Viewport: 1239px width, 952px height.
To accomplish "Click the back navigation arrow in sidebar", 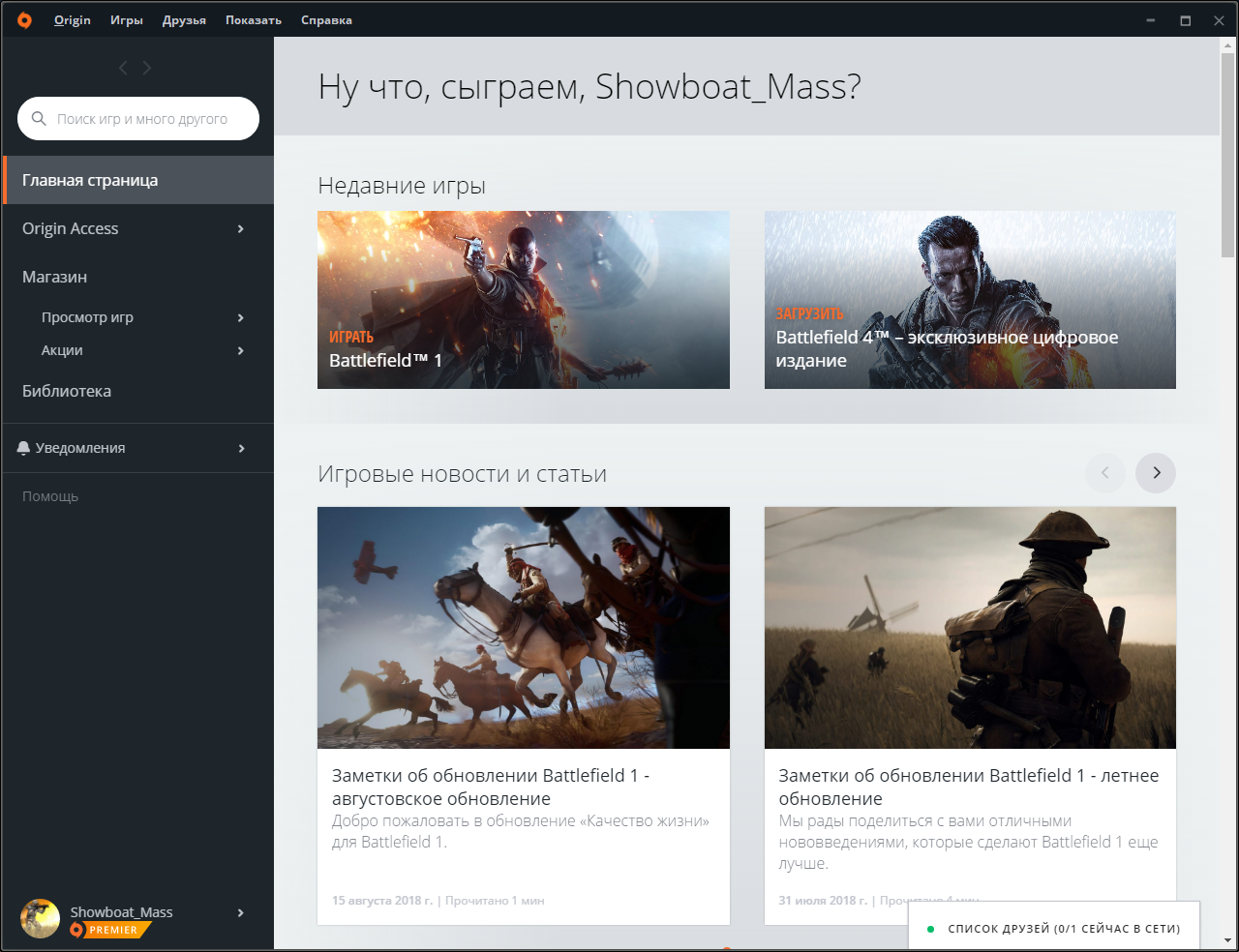I will (123, 68).
